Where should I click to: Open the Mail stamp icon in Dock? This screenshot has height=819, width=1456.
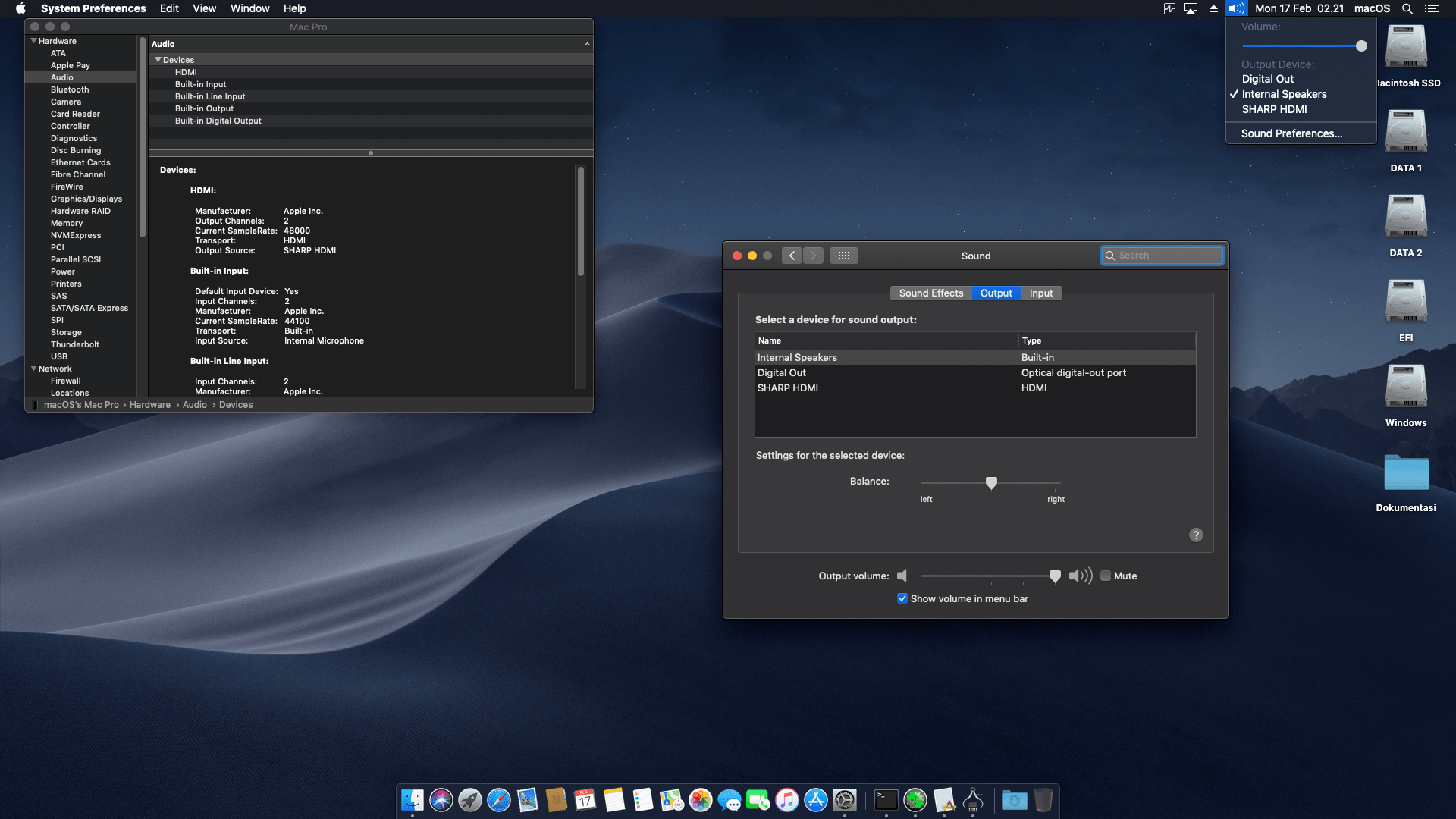click(x=527, y=800)
